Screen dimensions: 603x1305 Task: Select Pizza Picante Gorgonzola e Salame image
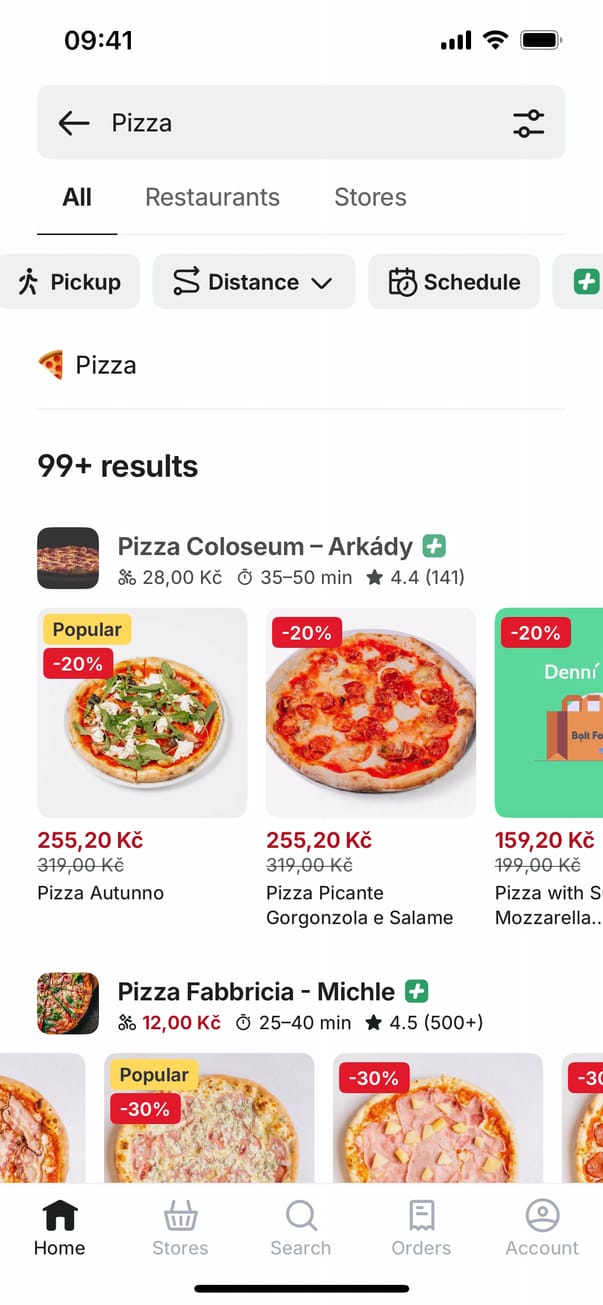[371, 712]
